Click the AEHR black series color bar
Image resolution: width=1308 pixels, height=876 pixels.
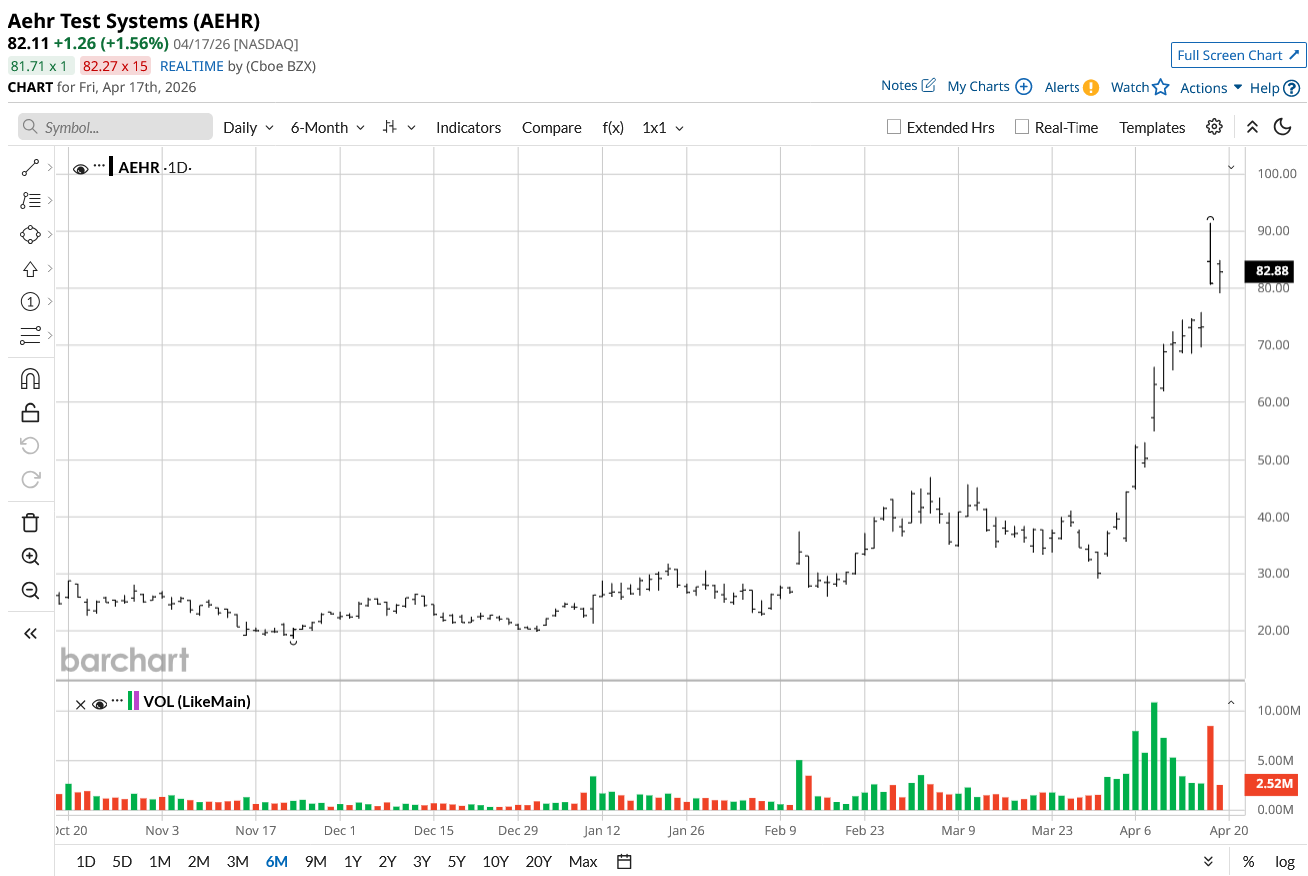click(111, 167)
